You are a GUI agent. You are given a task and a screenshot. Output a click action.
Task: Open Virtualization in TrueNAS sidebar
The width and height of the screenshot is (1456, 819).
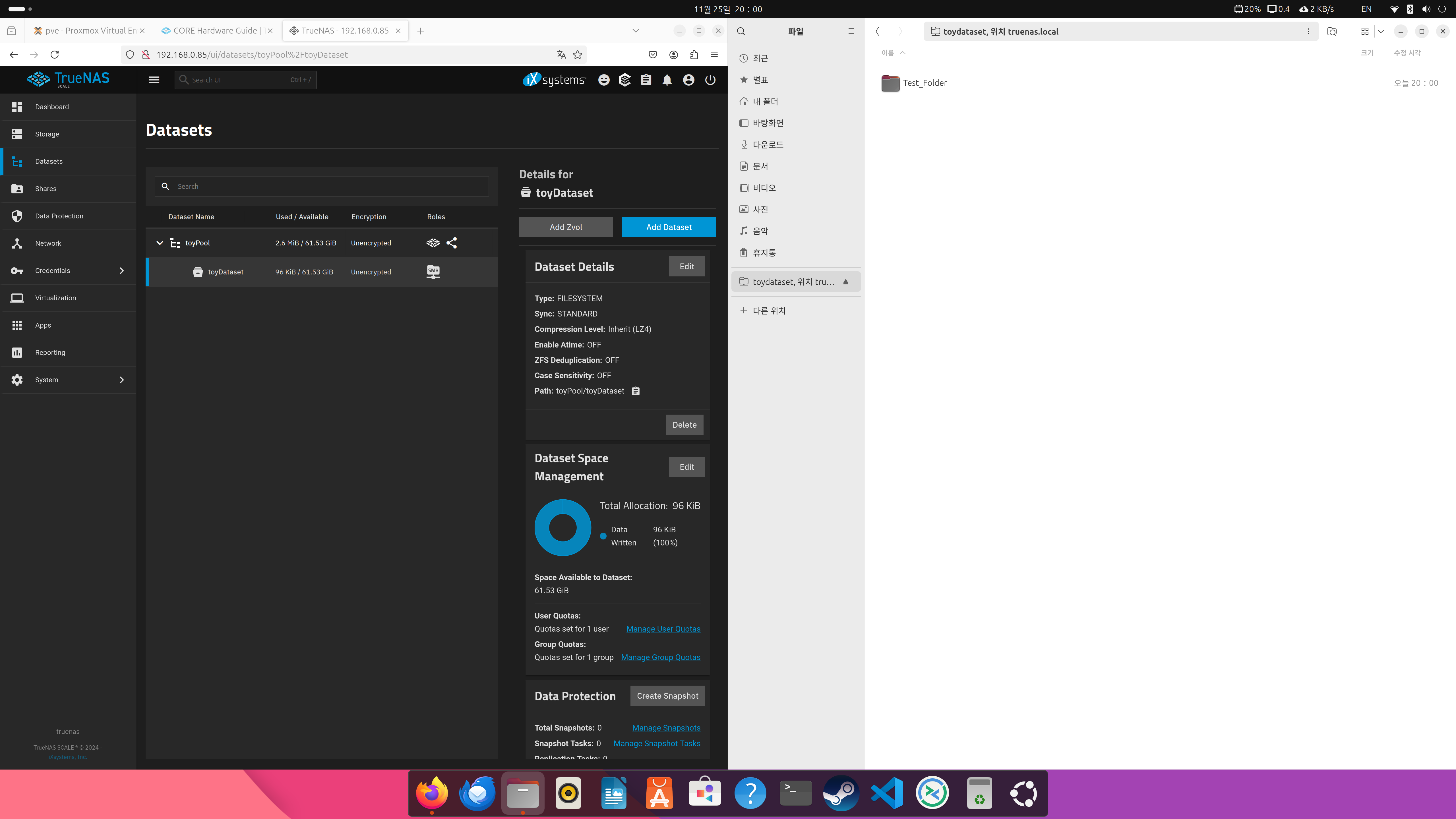(68, 298)
